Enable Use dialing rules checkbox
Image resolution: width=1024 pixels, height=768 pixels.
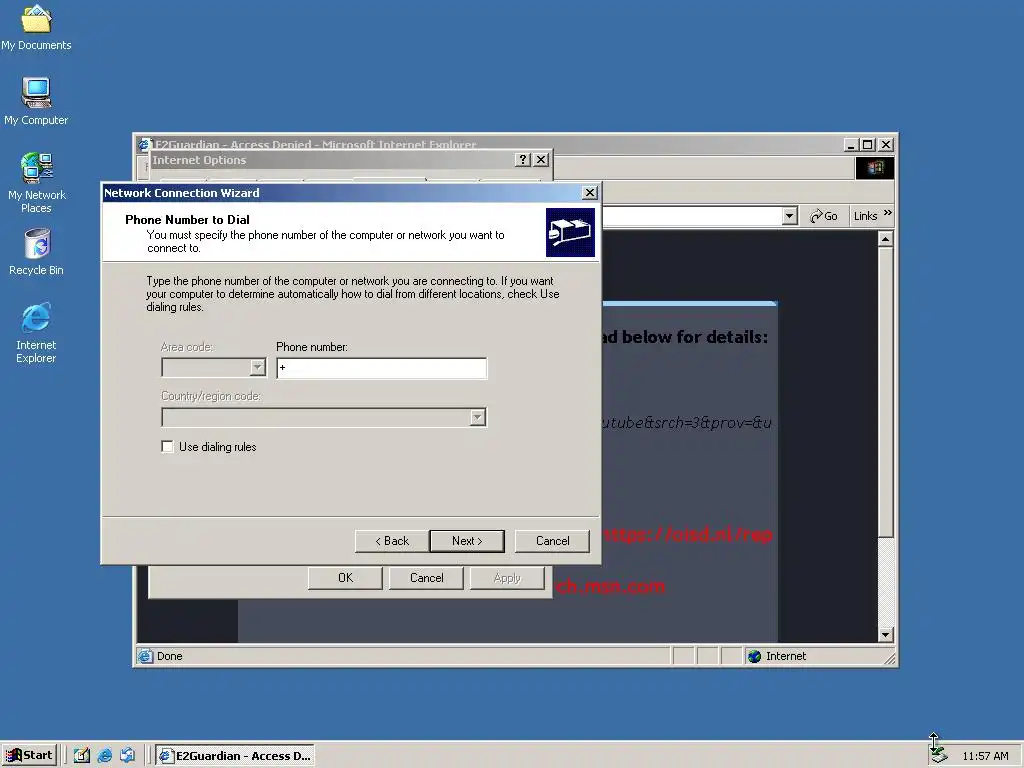pyautogui.click(x=167, y=447)
